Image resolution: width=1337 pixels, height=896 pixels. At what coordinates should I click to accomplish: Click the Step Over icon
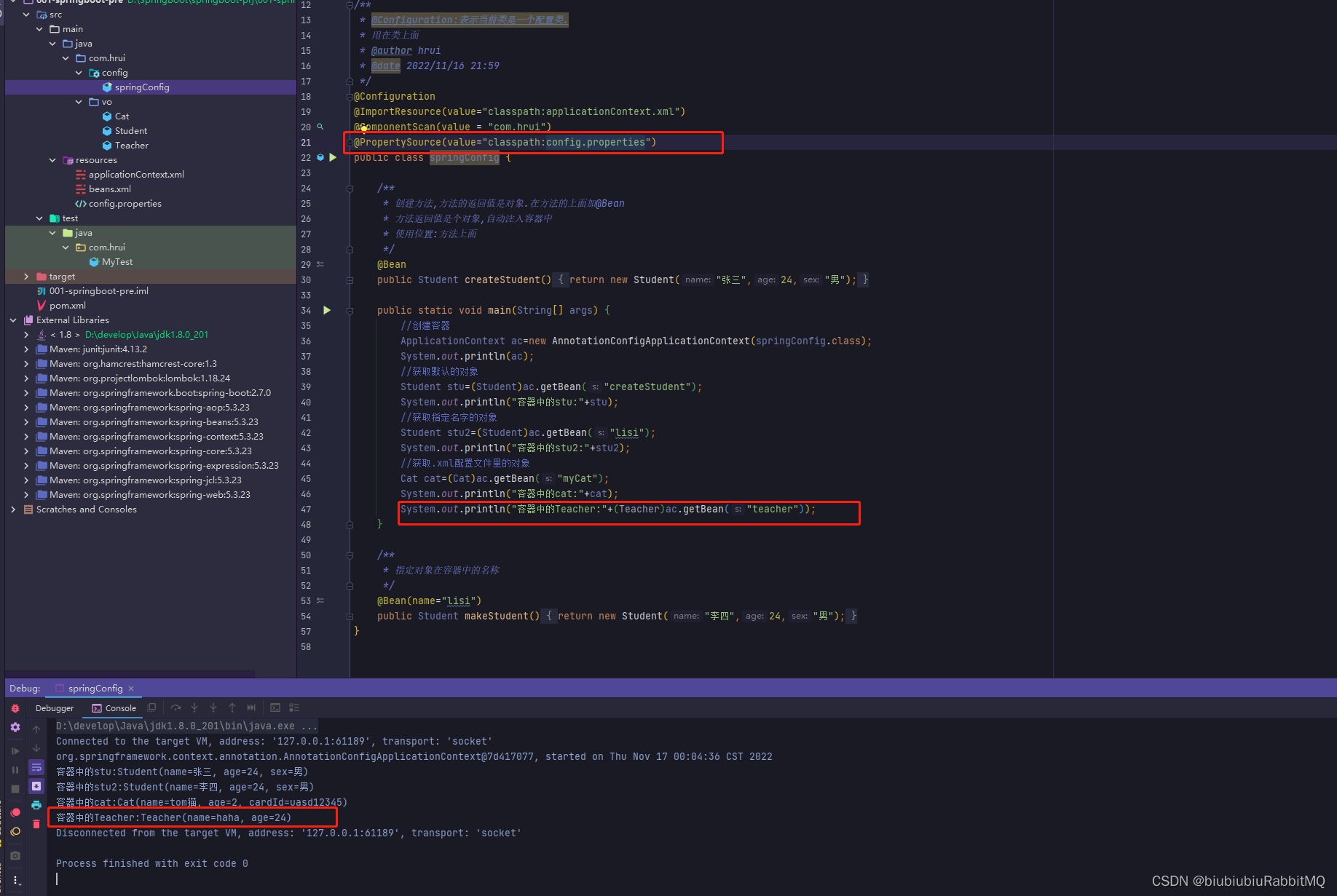click(175, 707)
